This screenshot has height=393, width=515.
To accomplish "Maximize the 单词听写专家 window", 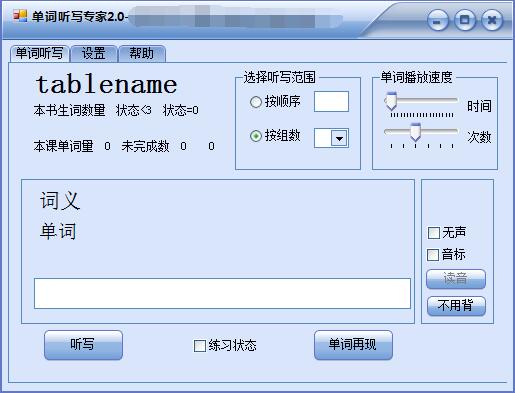I will coord(465,20).
